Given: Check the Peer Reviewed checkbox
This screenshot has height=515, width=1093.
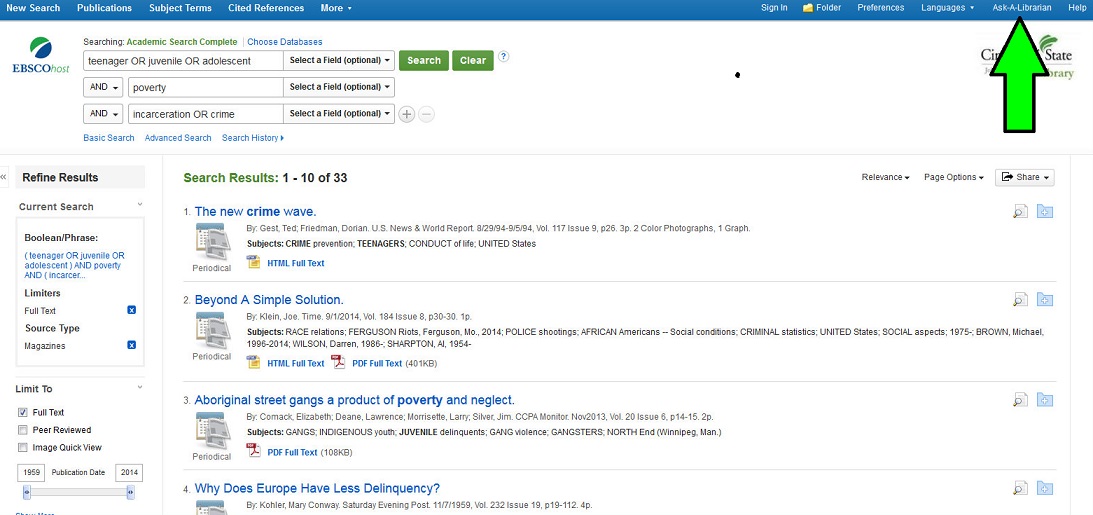Looking at the screenshot, I should pos(23,430).
